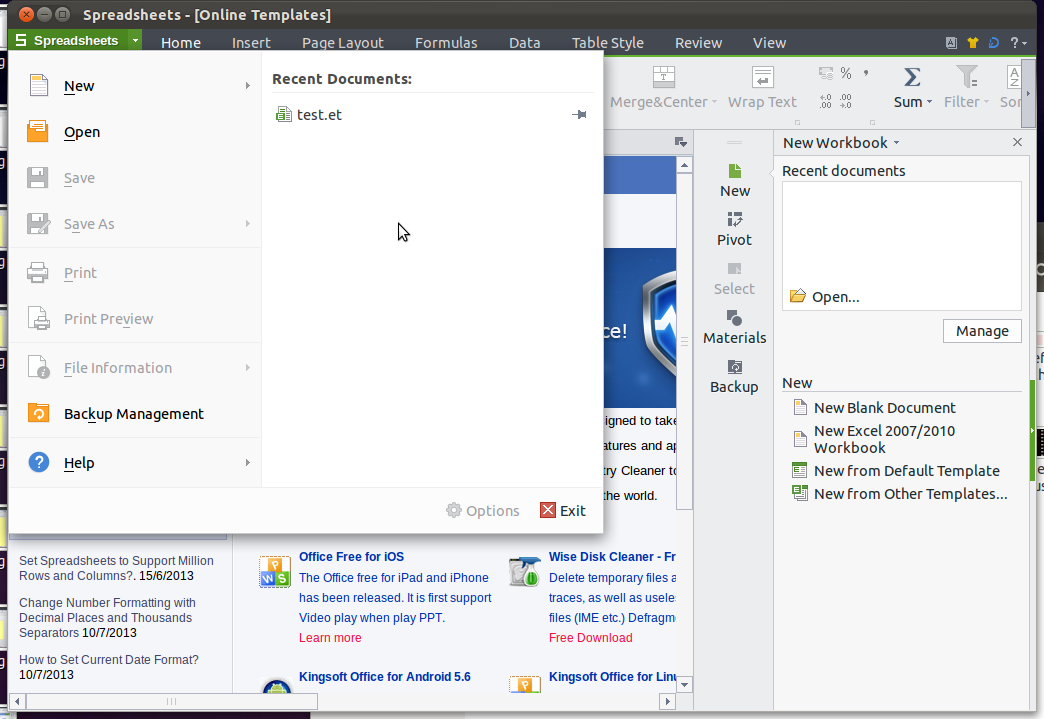
Task: Click Kingsoft Office for Android 5.6 link
Action: [x=384, y=676]
